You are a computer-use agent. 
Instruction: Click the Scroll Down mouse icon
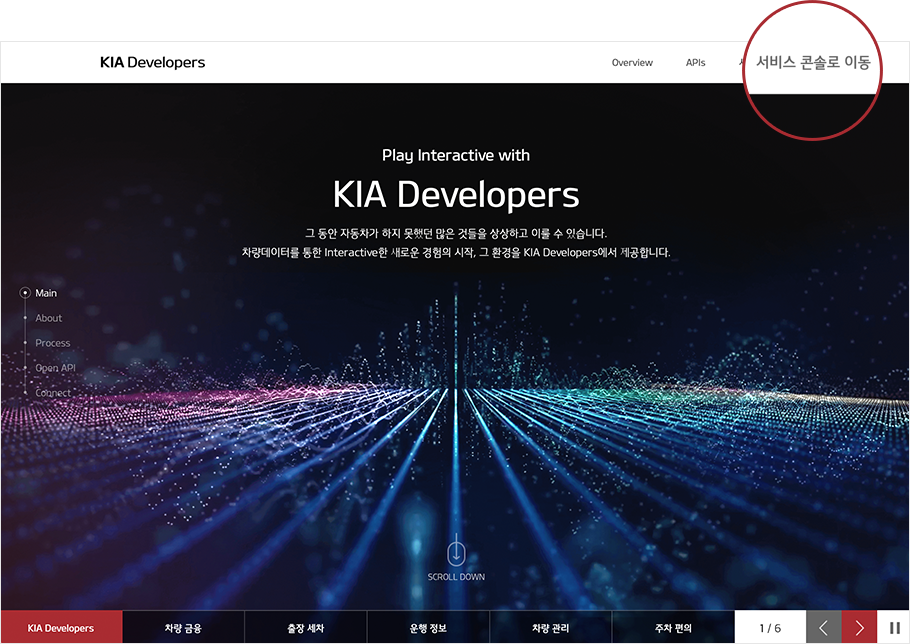coord(456,550)
